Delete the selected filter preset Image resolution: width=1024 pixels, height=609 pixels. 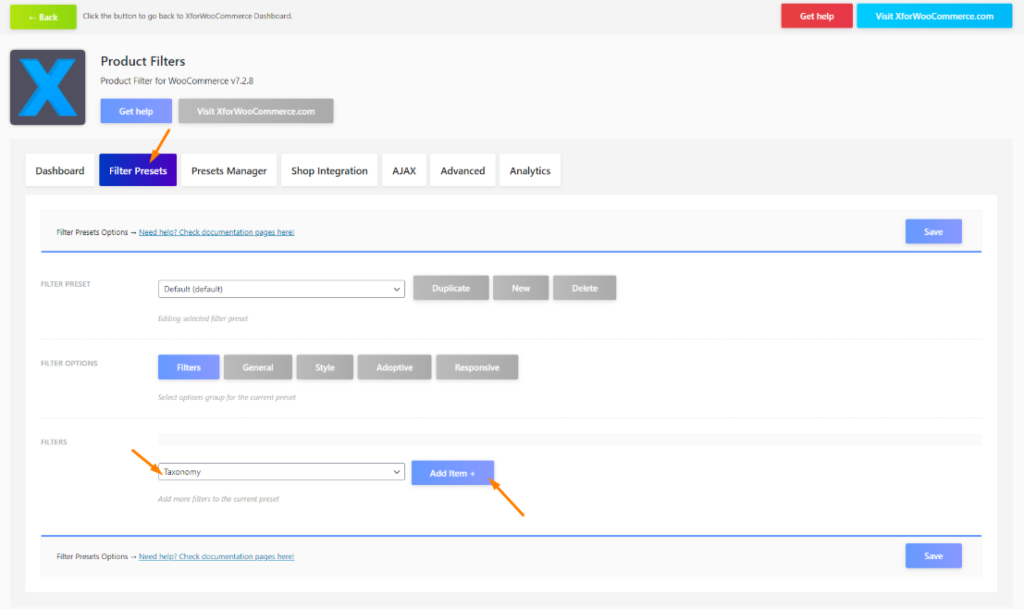[x=584, y=288]
